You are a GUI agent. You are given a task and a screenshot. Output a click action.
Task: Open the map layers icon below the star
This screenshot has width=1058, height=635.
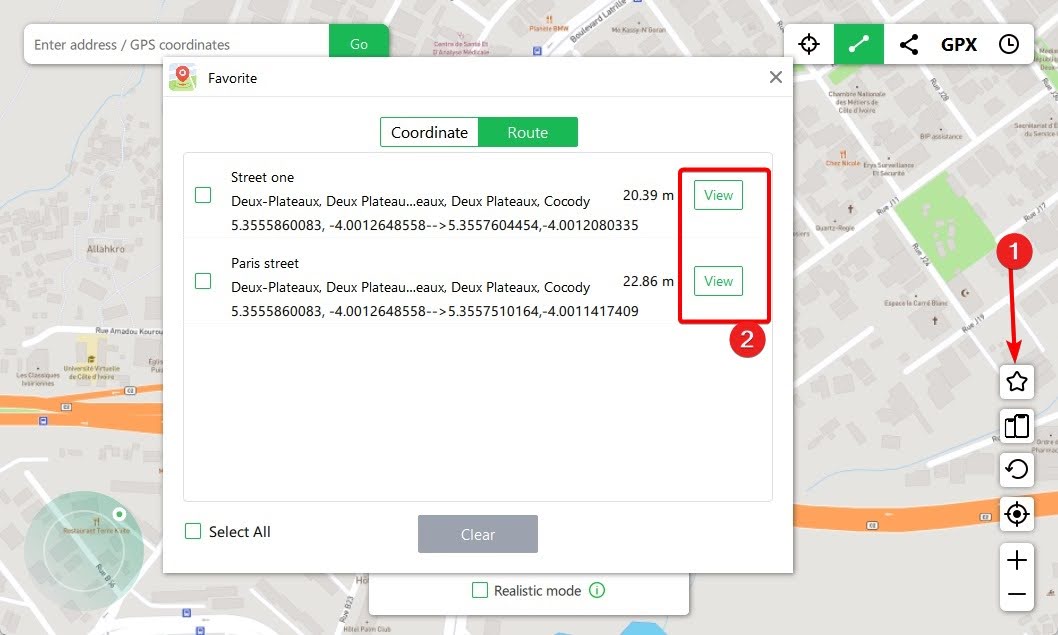tap(1016, 426)
